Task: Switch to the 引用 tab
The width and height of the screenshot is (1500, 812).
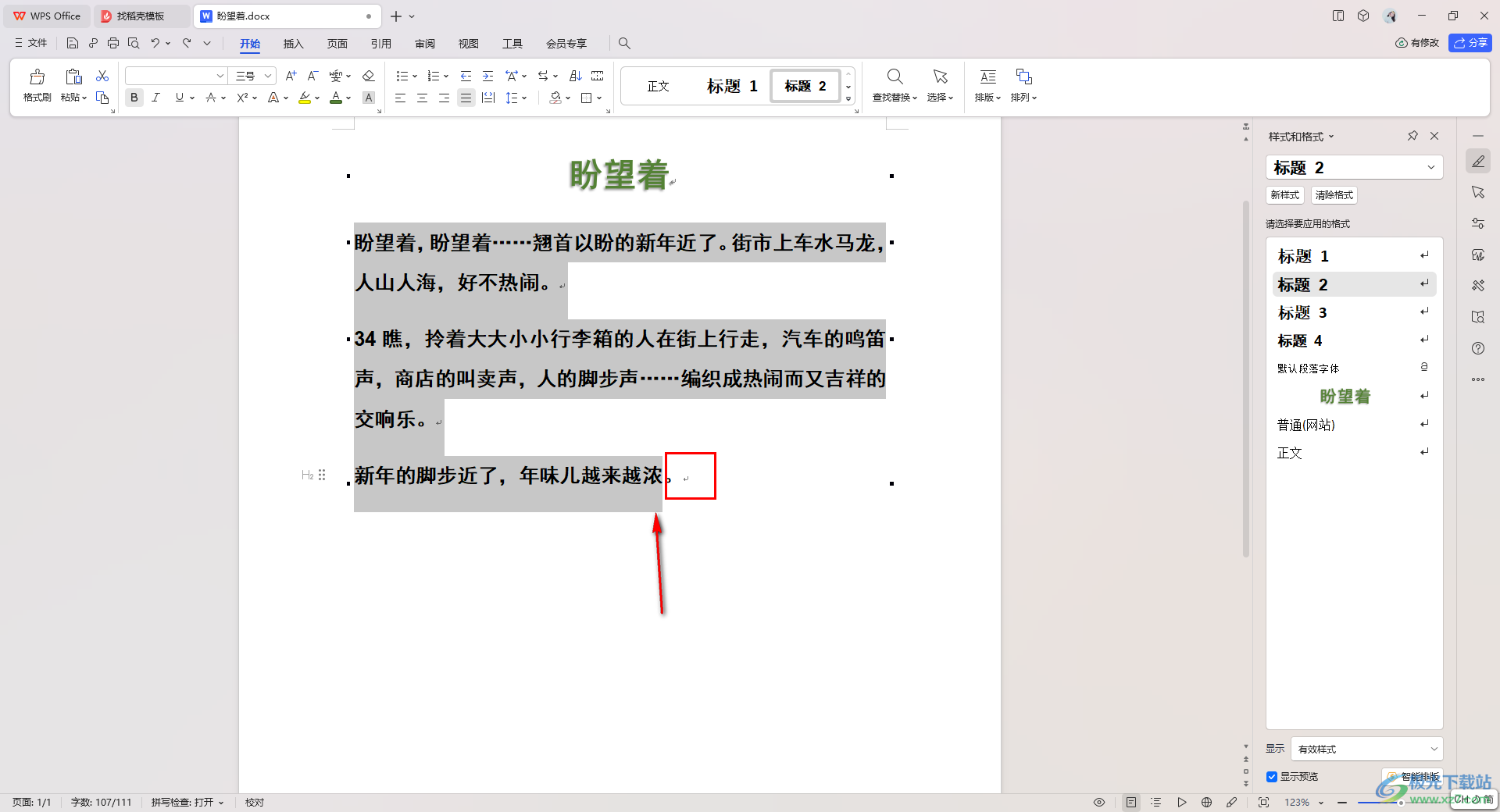Action: click(x=380, y=44)
